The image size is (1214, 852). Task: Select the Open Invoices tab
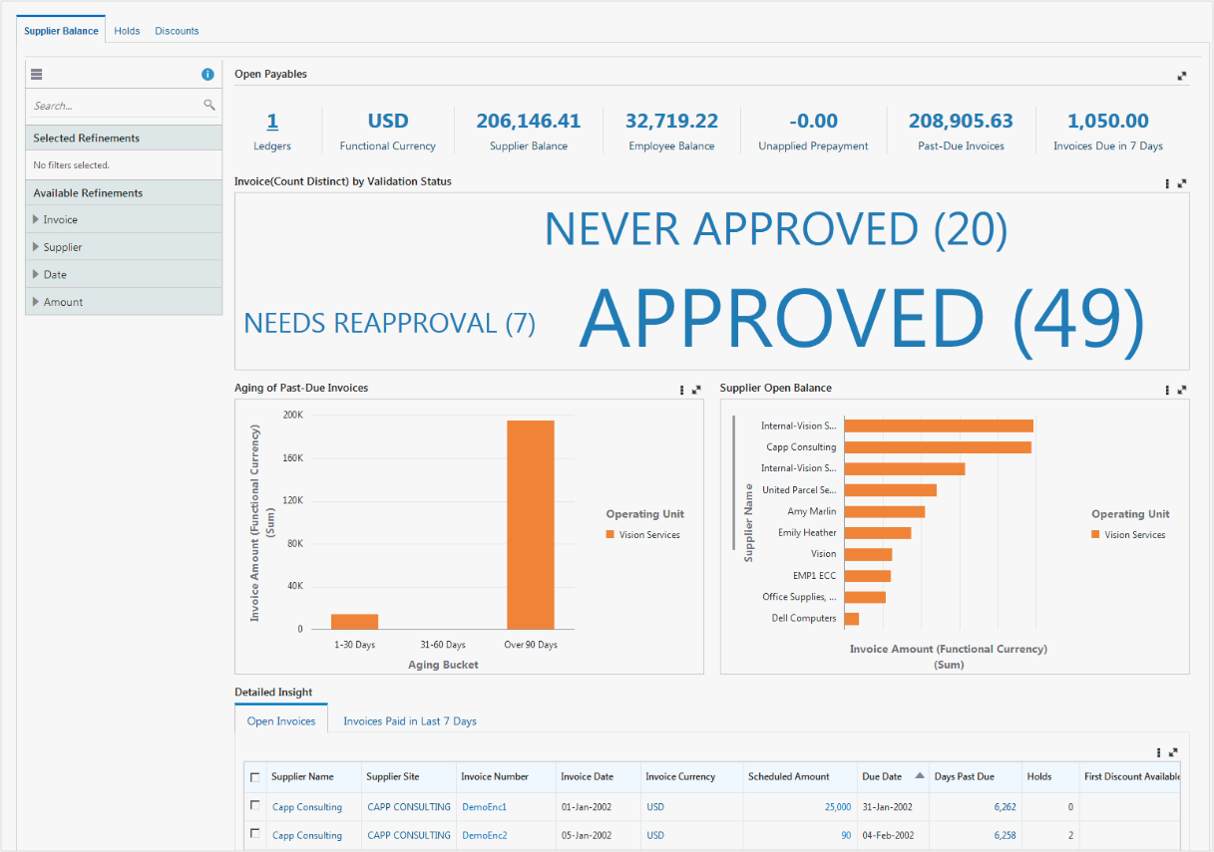(x=281, y=720)
